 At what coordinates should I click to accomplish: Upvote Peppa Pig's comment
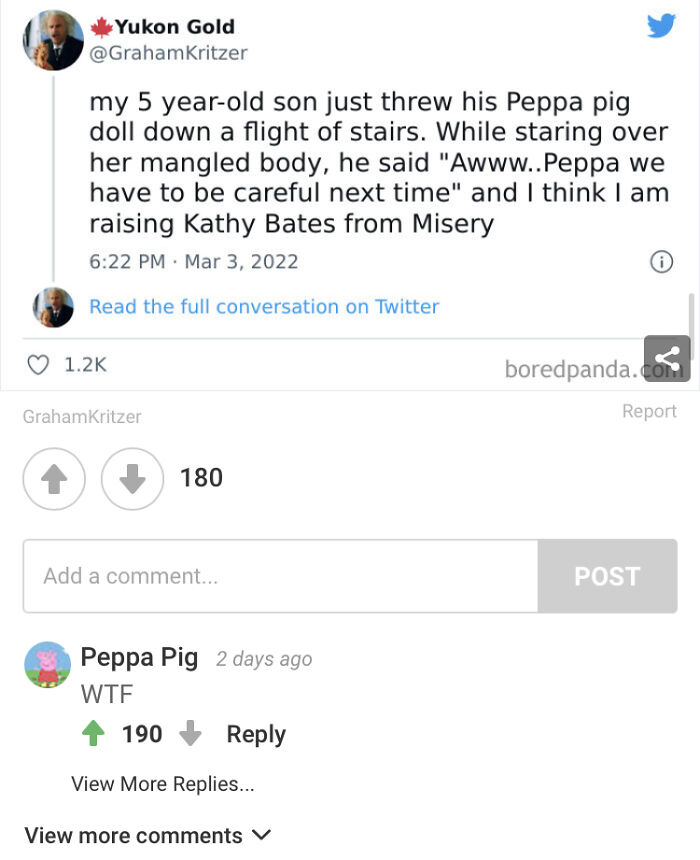click(93, 734)
